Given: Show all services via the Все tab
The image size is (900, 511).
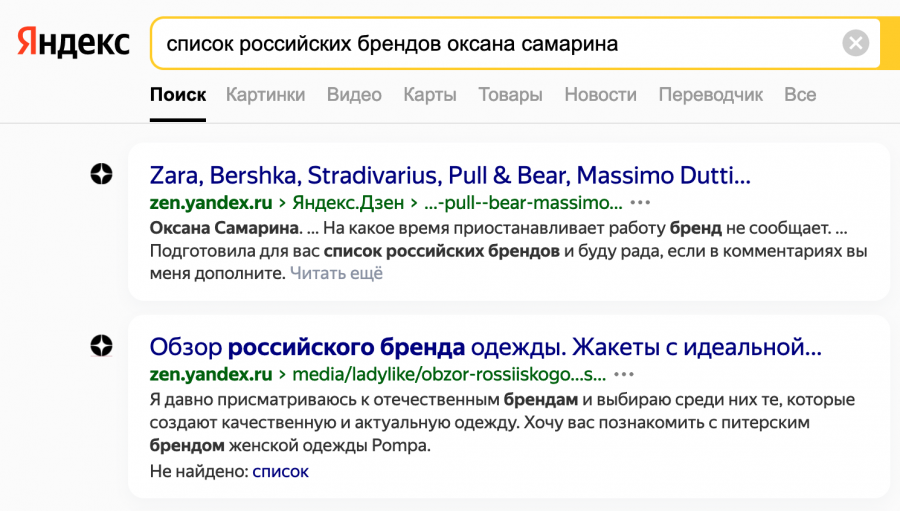Looking at the screenshot, I should [800, 95].
